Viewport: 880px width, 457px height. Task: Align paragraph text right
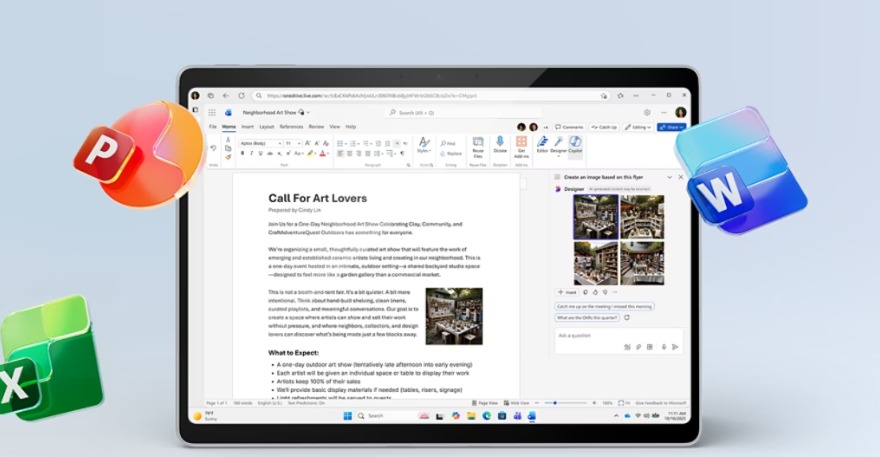pyautogui.click(x=359, y=153)
